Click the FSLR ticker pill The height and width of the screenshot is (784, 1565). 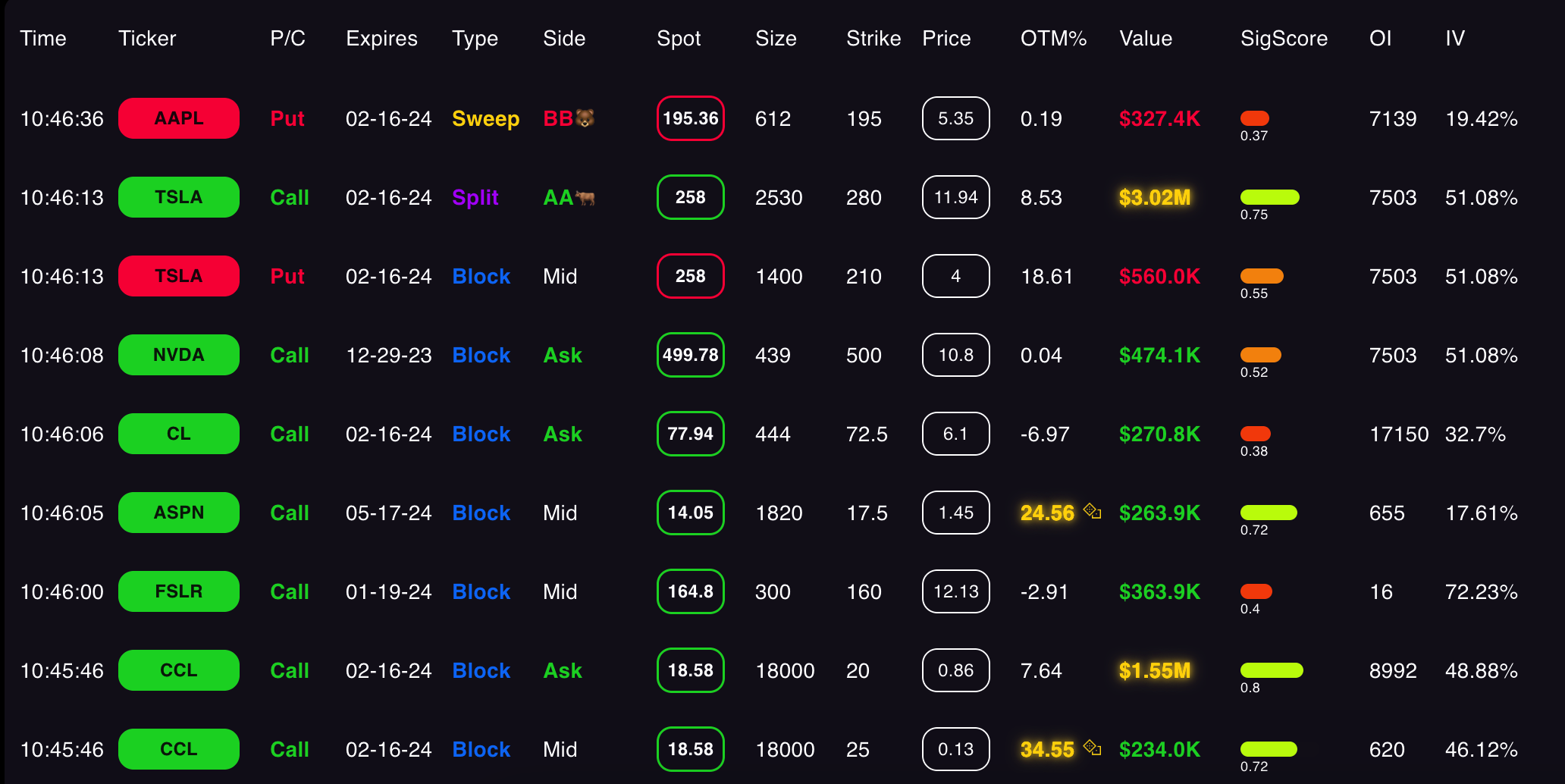[178, 591]
